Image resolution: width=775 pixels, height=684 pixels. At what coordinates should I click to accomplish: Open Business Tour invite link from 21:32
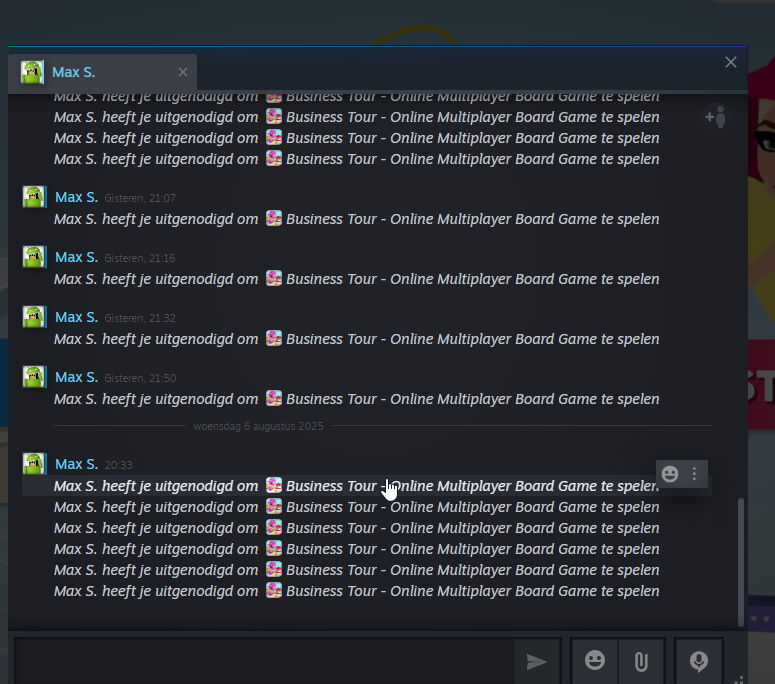(472, 339)
